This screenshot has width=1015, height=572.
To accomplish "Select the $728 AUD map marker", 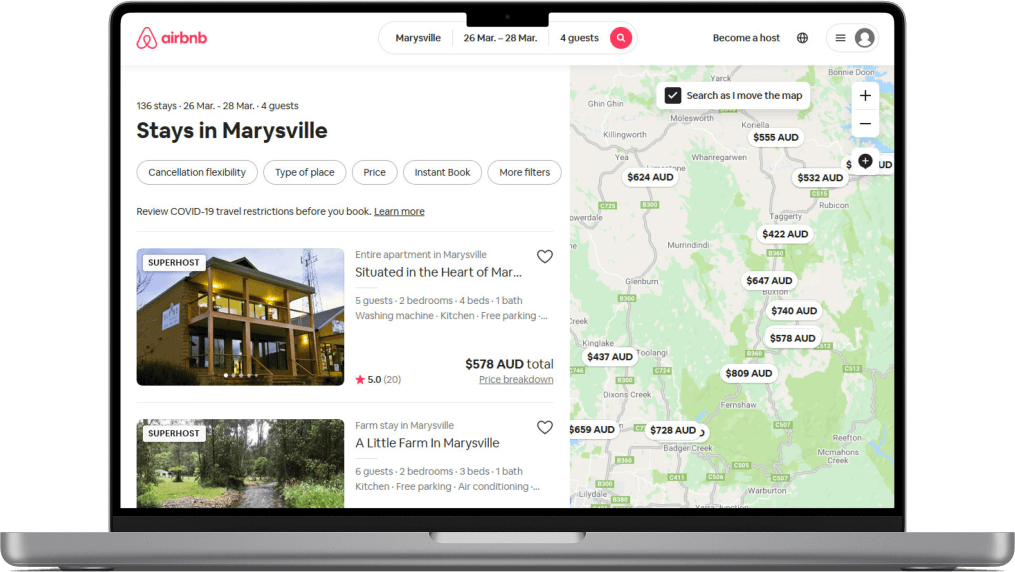I will point(673,430).
